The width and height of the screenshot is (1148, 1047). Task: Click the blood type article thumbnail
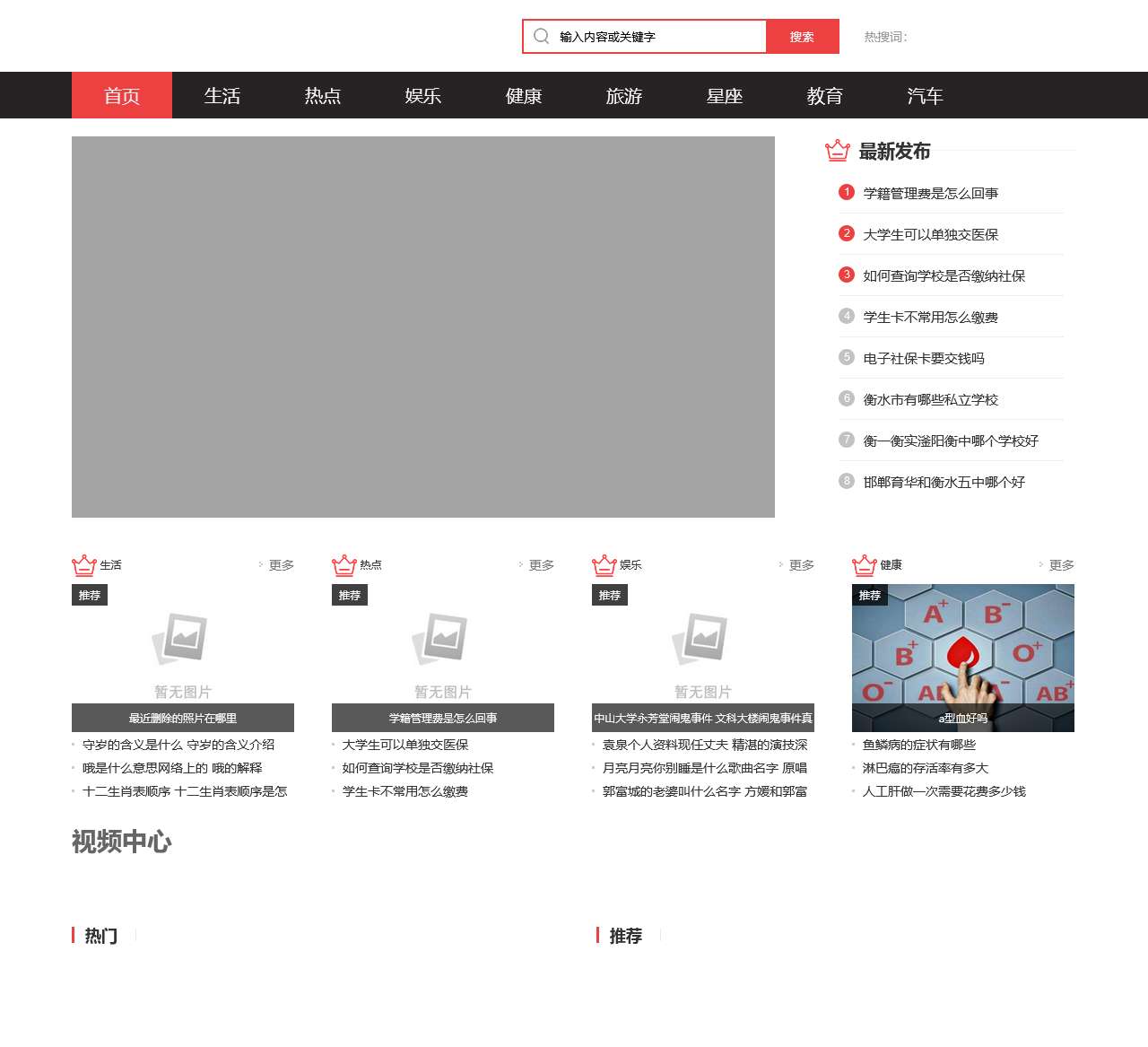click(x=962, y=650)
